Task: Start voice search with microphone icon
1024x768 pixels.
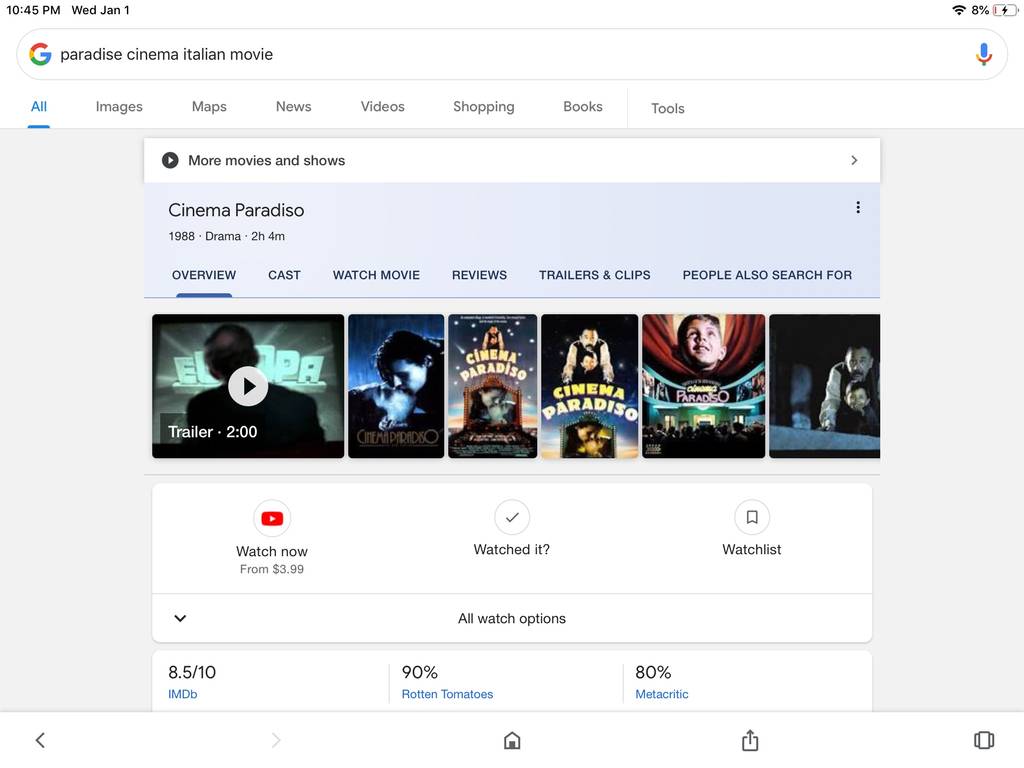Action: pos(984,54)
